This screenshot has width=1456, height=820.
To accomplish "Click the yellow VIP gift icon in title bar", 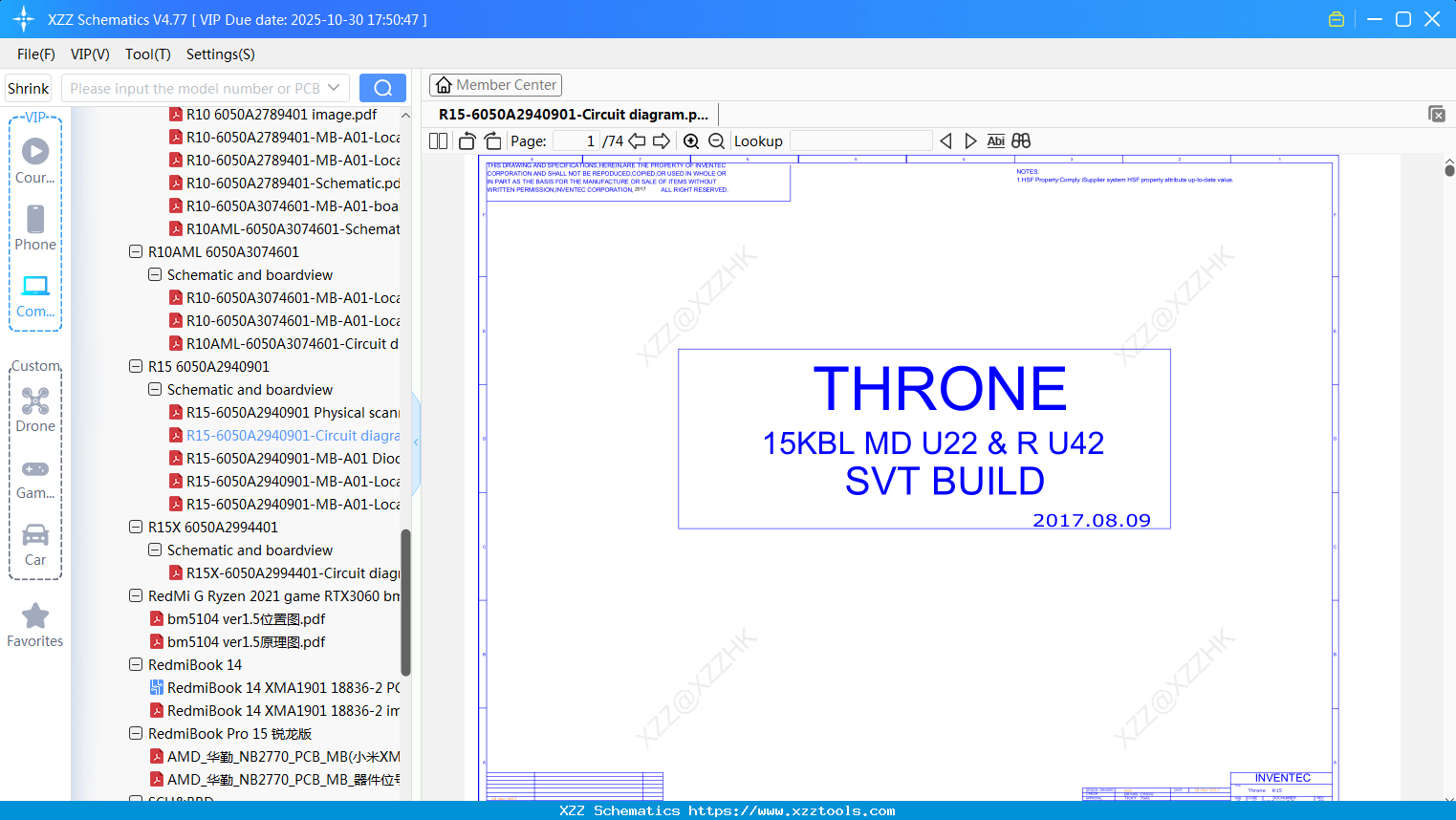I will tap(1336, 19).
